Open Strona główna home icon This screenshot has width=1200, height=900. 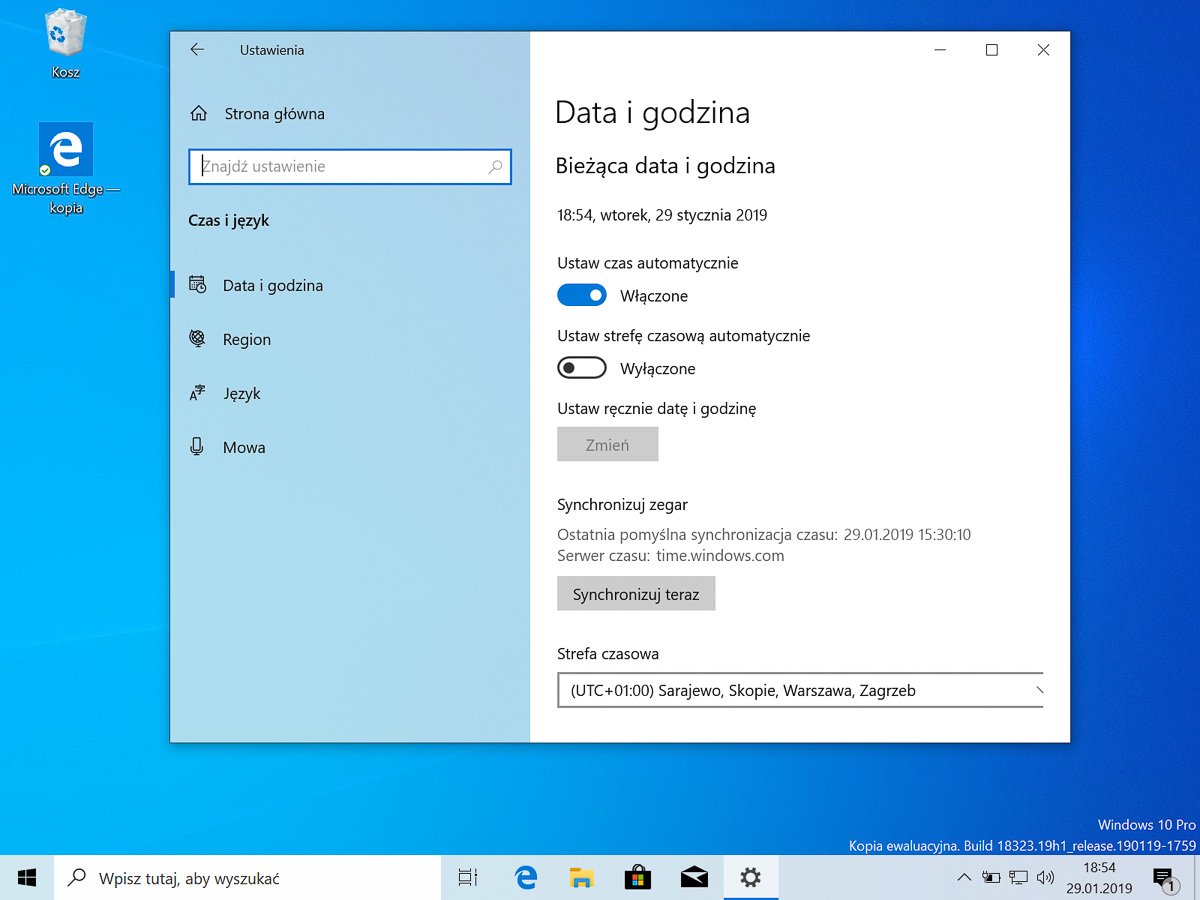(199, 114)
